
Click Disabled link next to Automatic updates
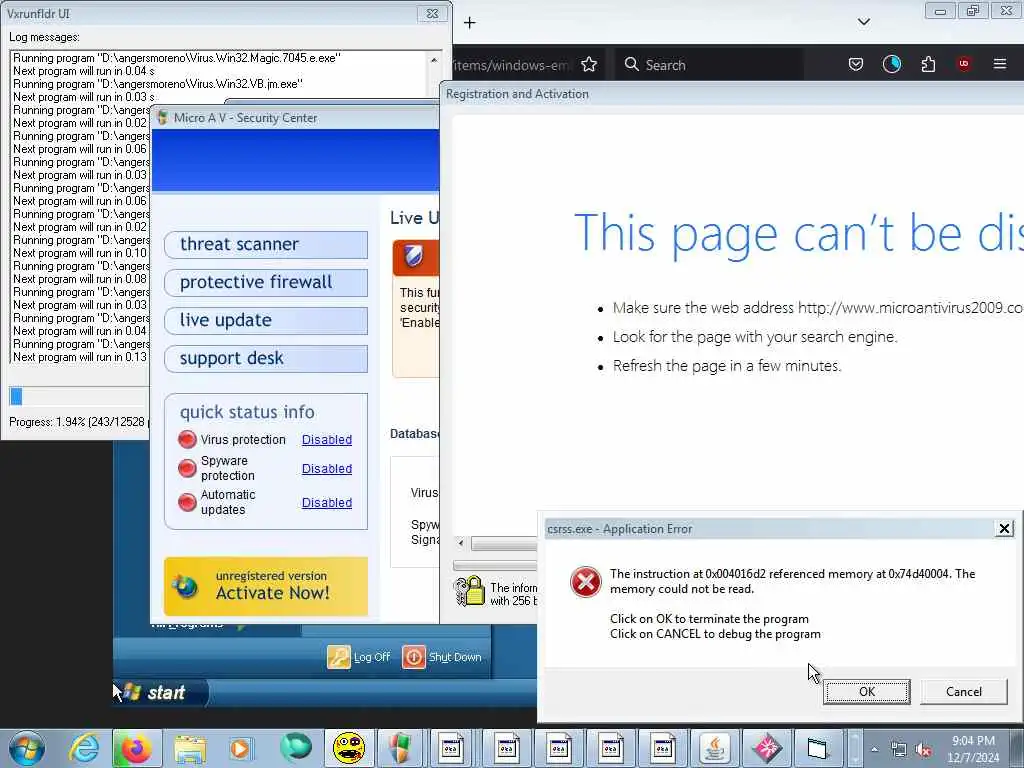click(327, 502)
